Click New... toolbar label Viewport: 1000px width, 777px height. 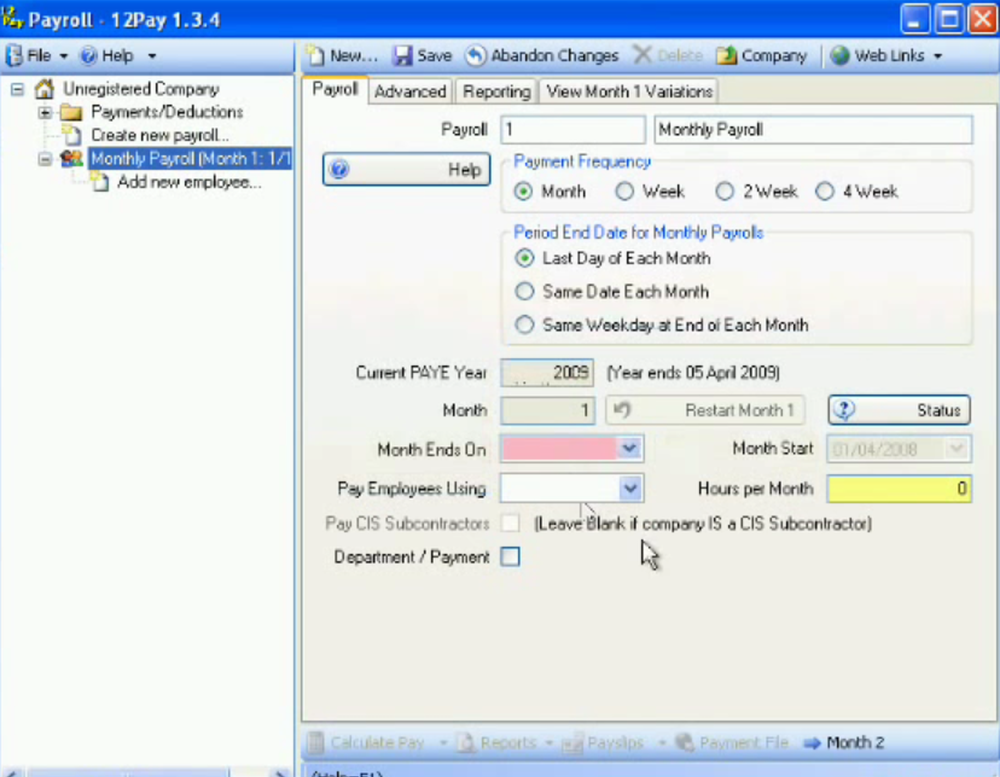354,56
